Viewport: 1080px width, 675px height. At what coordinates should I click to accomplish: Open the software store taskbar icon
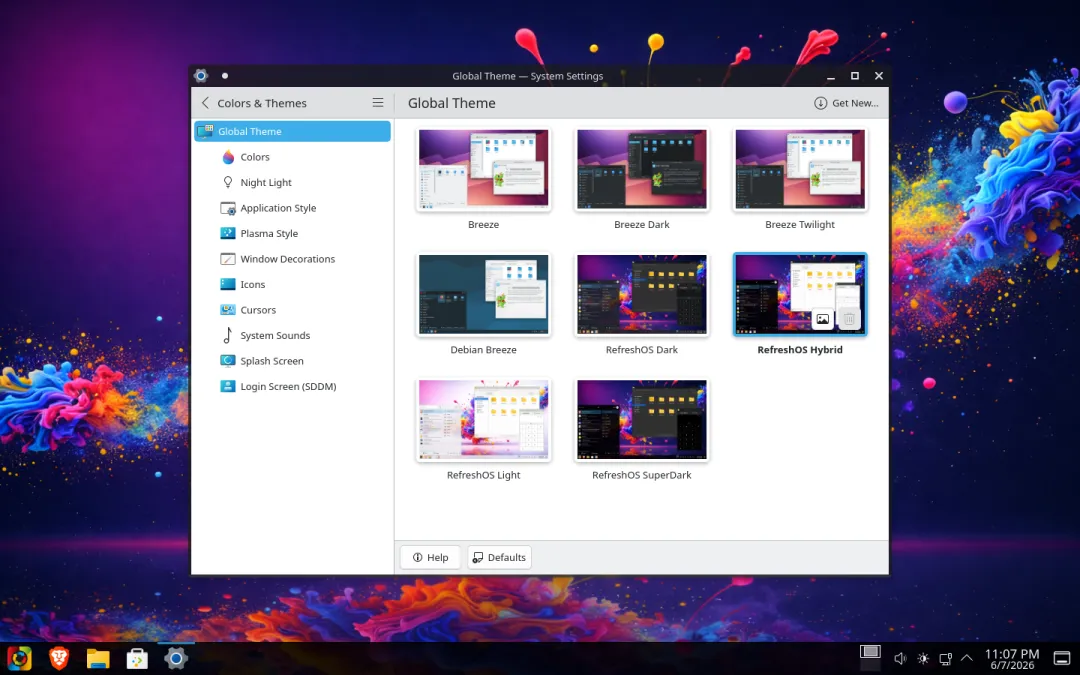(137, 659)
